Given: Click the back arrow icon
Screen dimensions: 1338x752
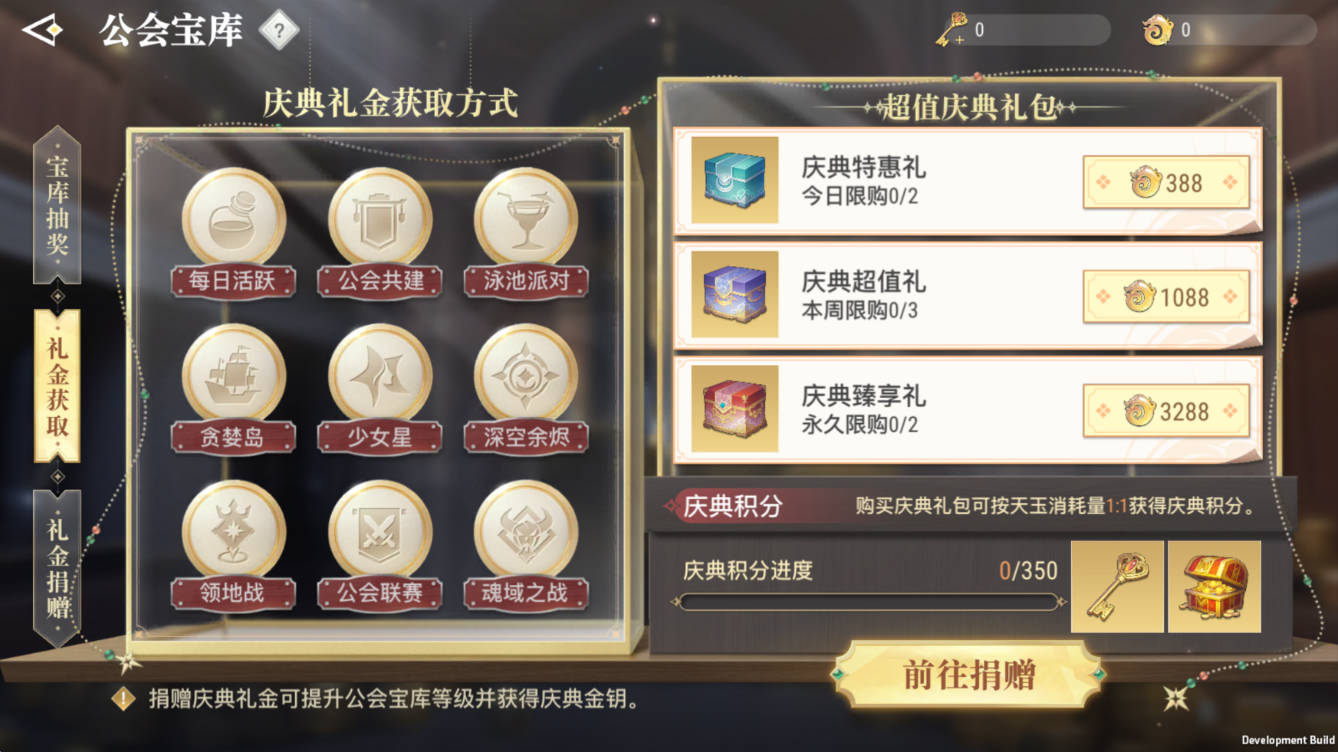Looking at the screenshot, I should tap(42, 31).
